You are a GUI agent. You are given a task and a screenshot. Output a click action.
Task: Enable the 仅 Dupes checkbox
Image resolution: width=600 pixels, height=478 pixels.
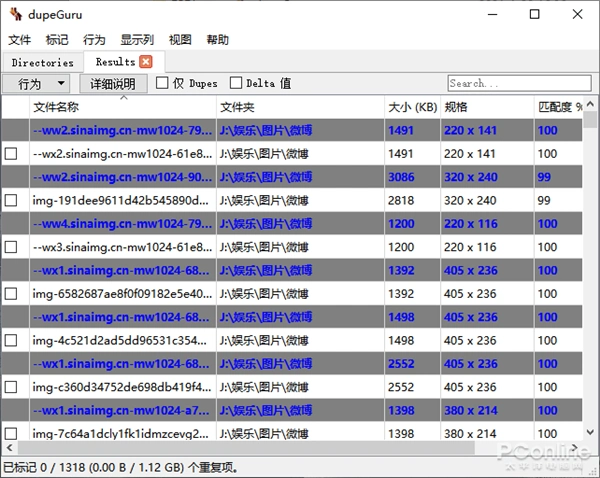pyautogui.click(x=162, y=84)
